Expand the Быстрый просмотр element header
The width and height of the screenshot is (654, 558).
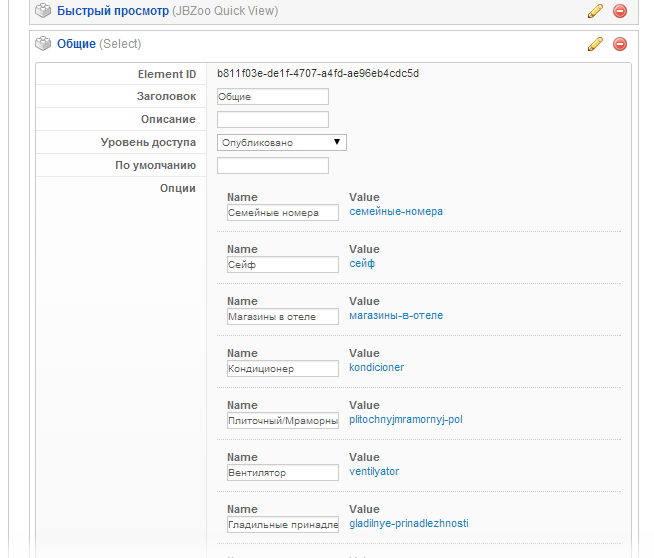(x=112, y=11)
